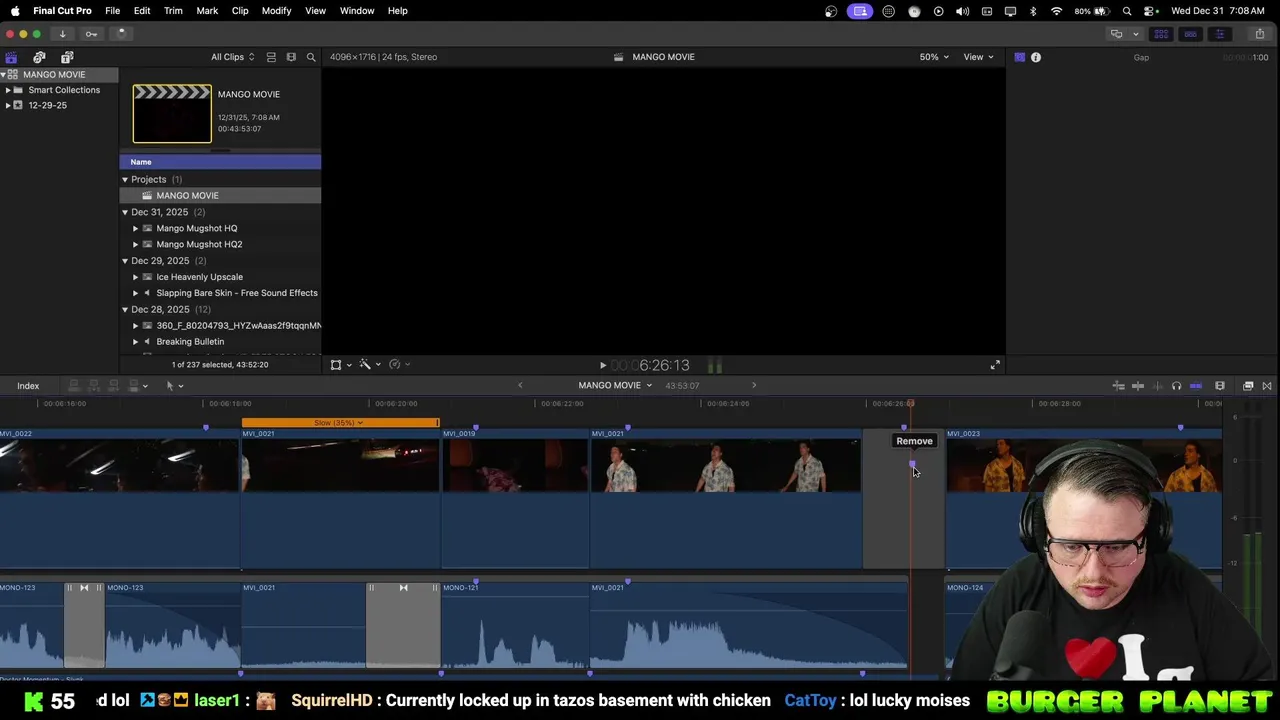Click the timeline Index button

[28, 386]
